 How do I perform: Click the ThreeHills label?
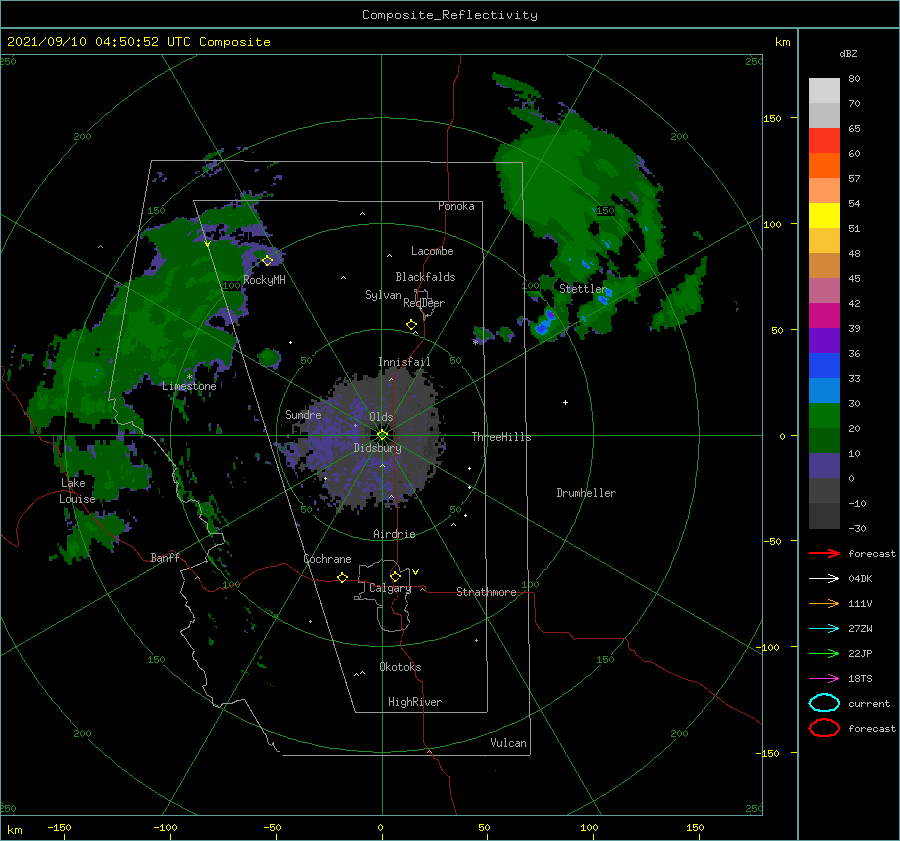[x=501, y=437]
